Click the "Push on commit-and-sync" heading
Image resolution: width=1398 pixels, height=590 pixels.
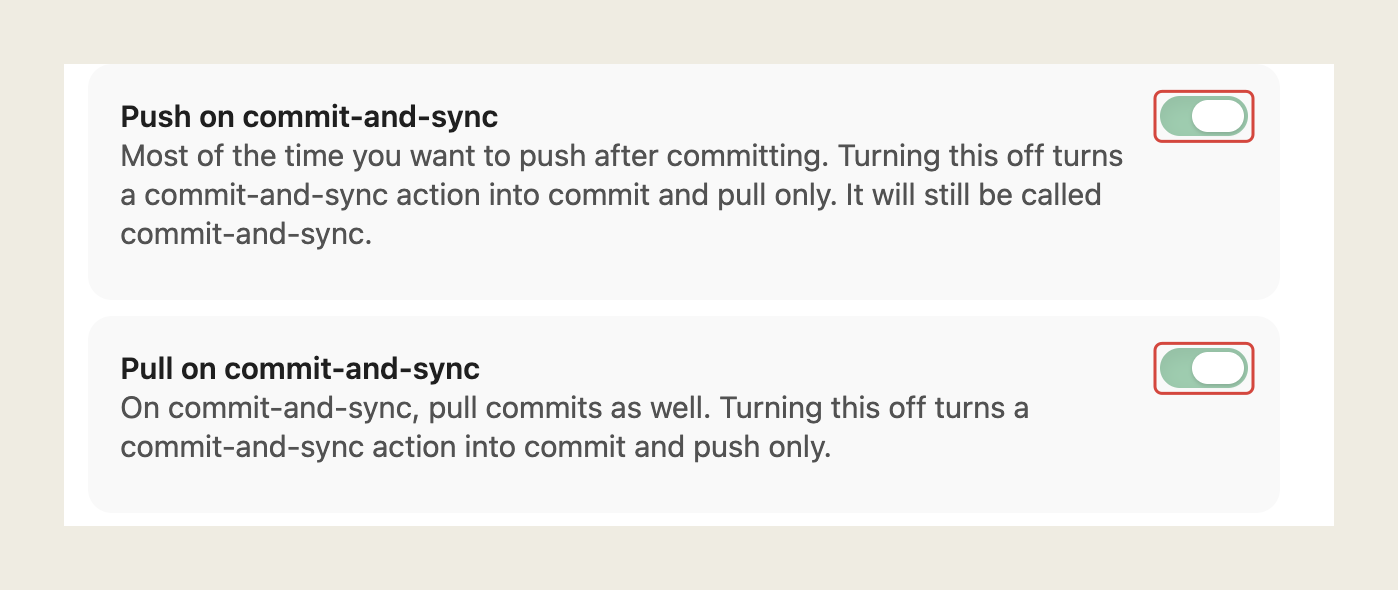click(x=309, y=117)
